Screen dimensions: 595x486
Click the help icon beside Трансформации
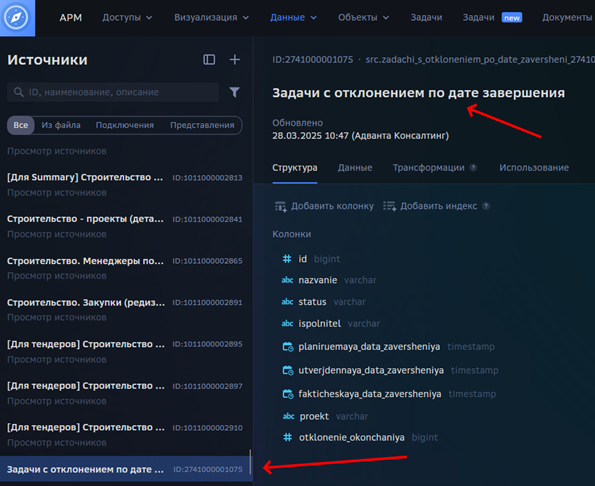(473, 168)
